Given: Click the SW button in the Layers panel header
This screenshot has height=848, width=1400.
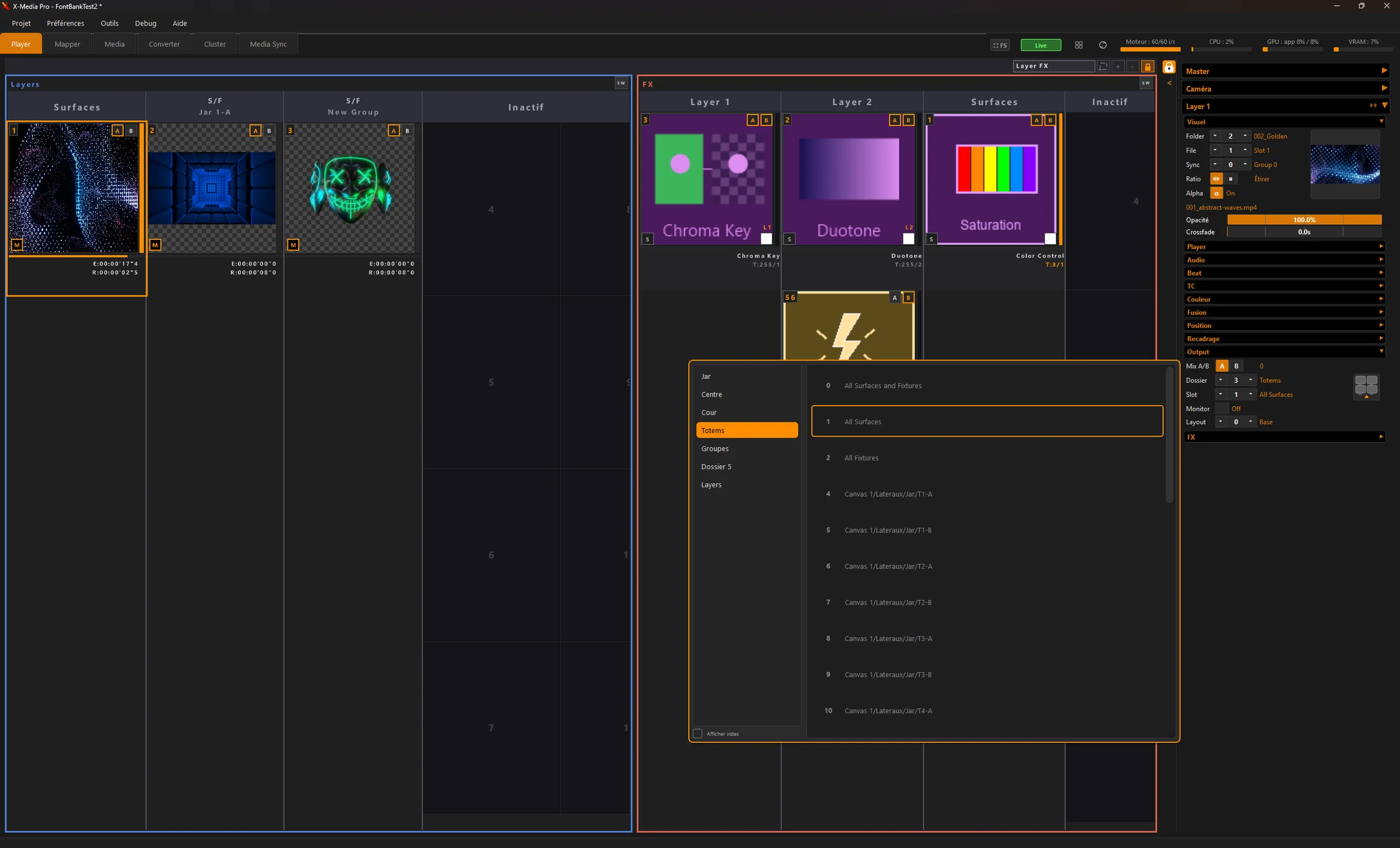Looking at the screenshot, I should tap(621, 83).
